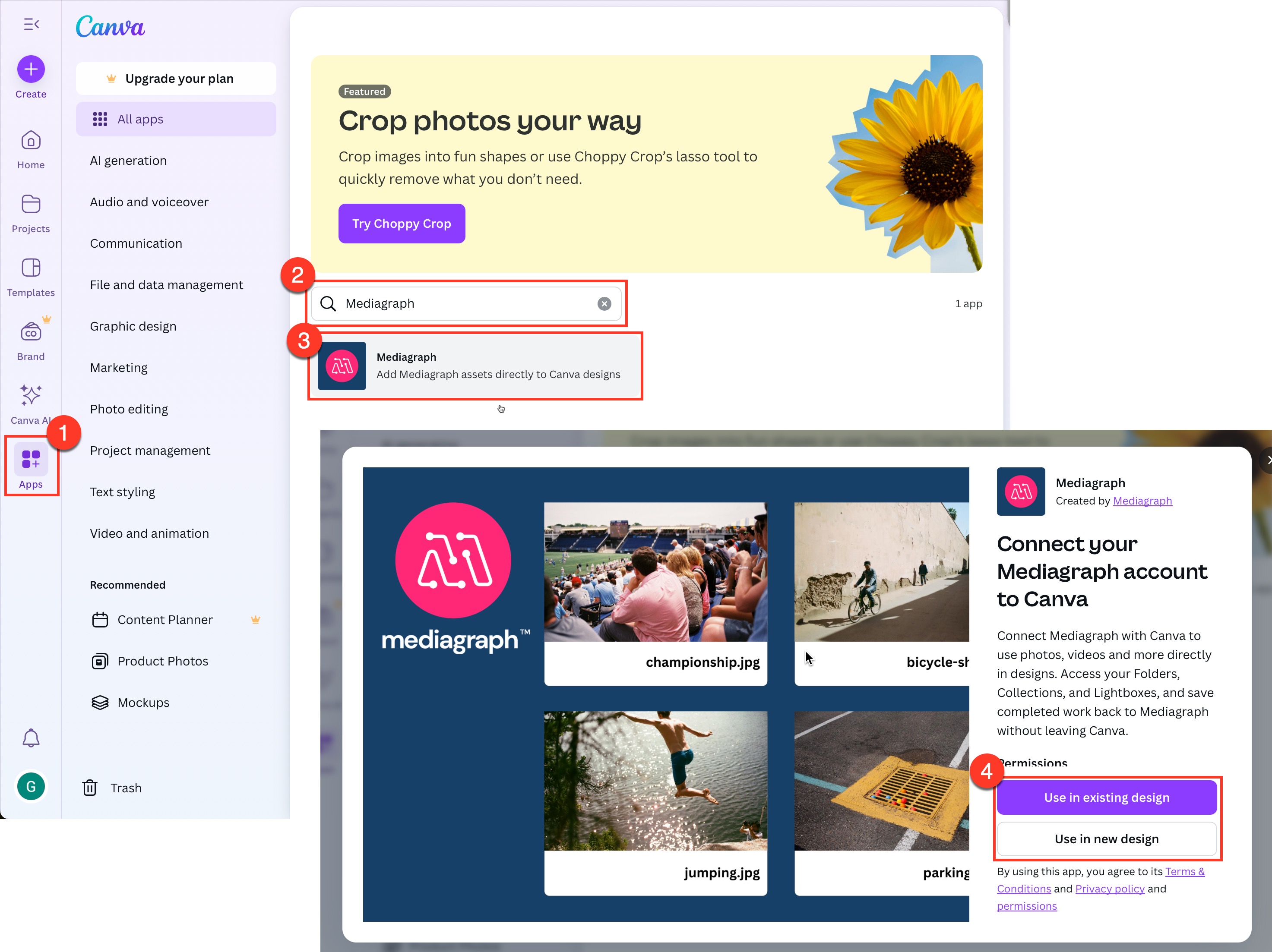Open your account avatar menu

31,786
